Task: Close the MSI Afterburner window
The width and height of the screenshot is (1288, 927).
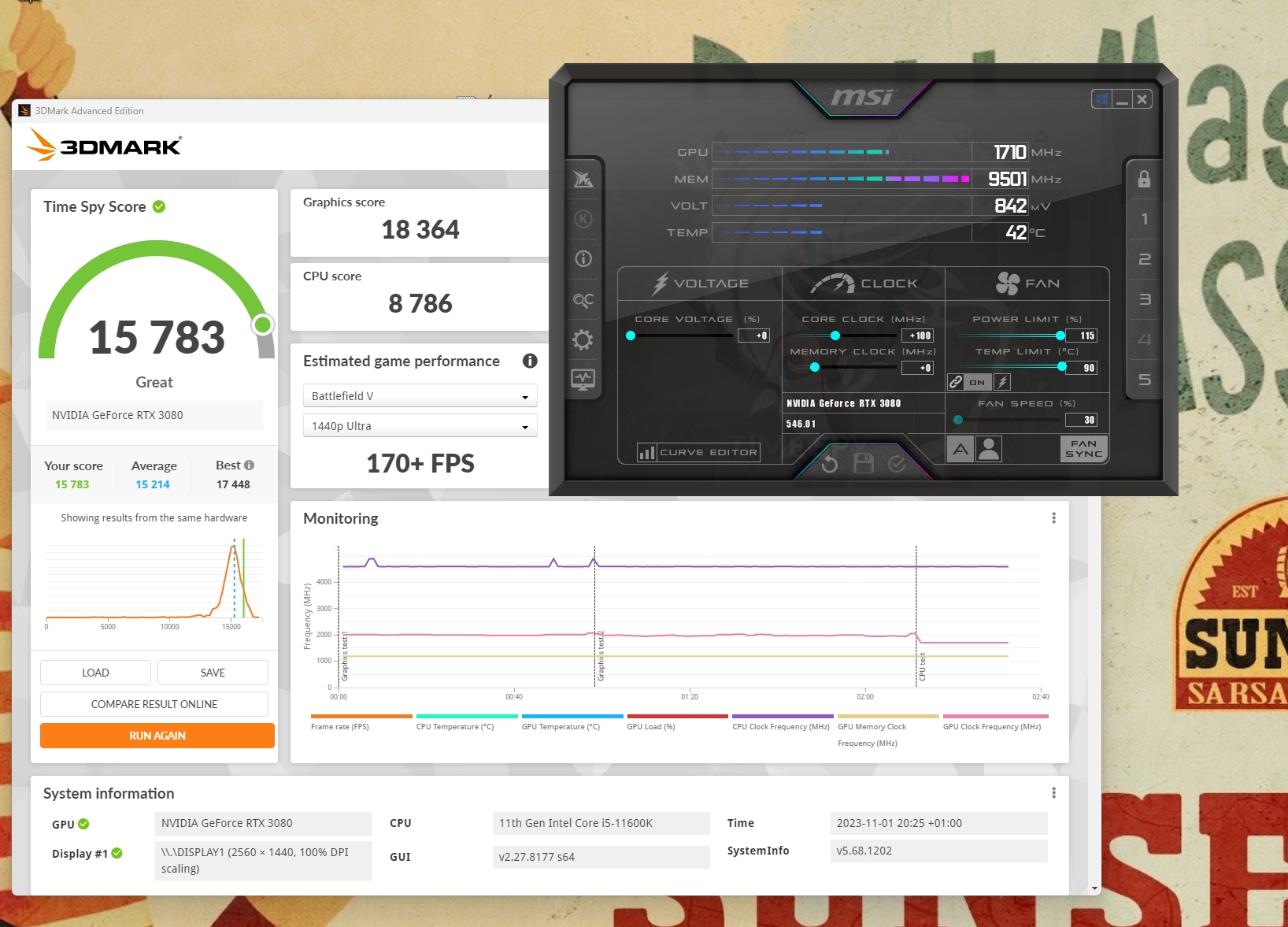Action: [1142, 99]
